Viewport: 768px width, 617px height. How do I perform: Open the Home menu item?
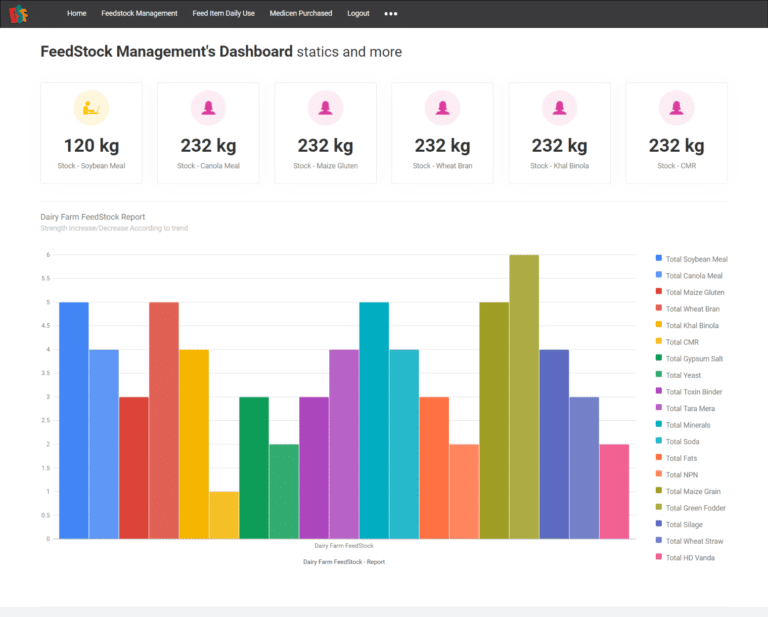76,14
